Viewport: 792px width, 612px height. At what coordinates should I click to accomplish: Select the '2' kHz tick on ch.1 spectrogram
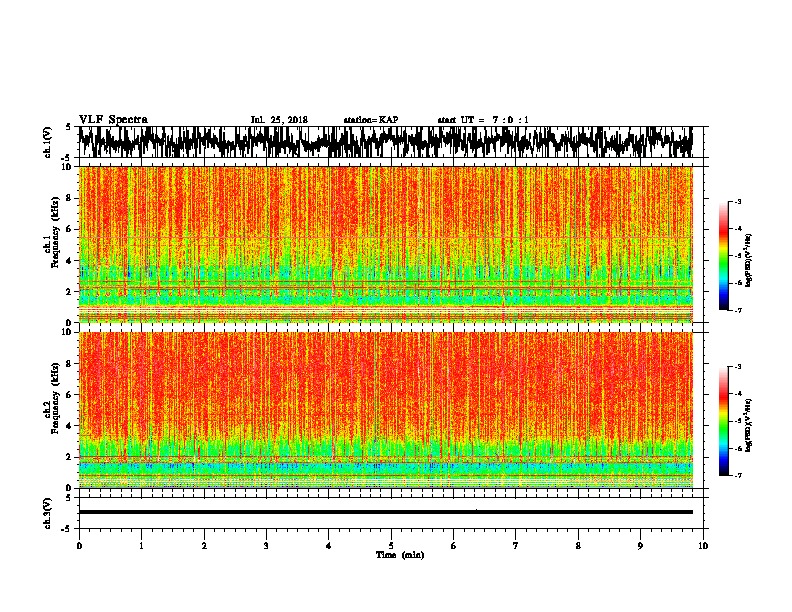[70, 292]
